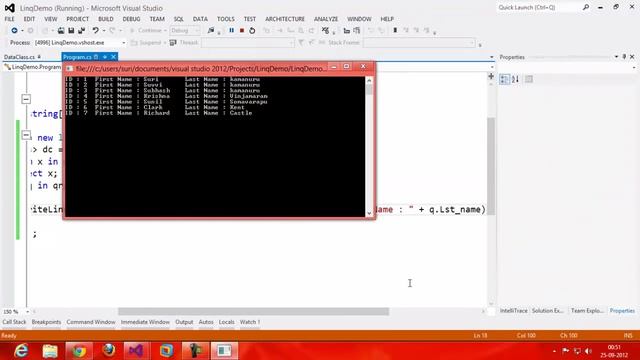Open the HELP menu
Screen dimensions: 640x360
pyautogui.click(x=387, y=19)
